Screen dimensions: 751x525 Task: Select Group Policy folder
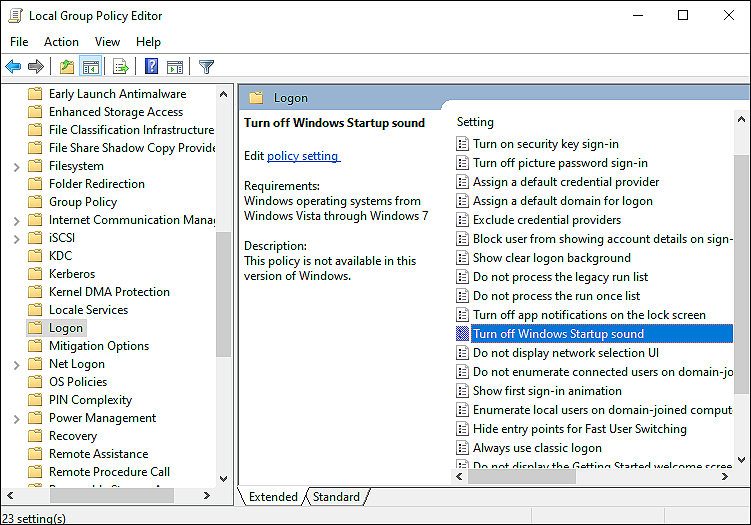(83, 202)
